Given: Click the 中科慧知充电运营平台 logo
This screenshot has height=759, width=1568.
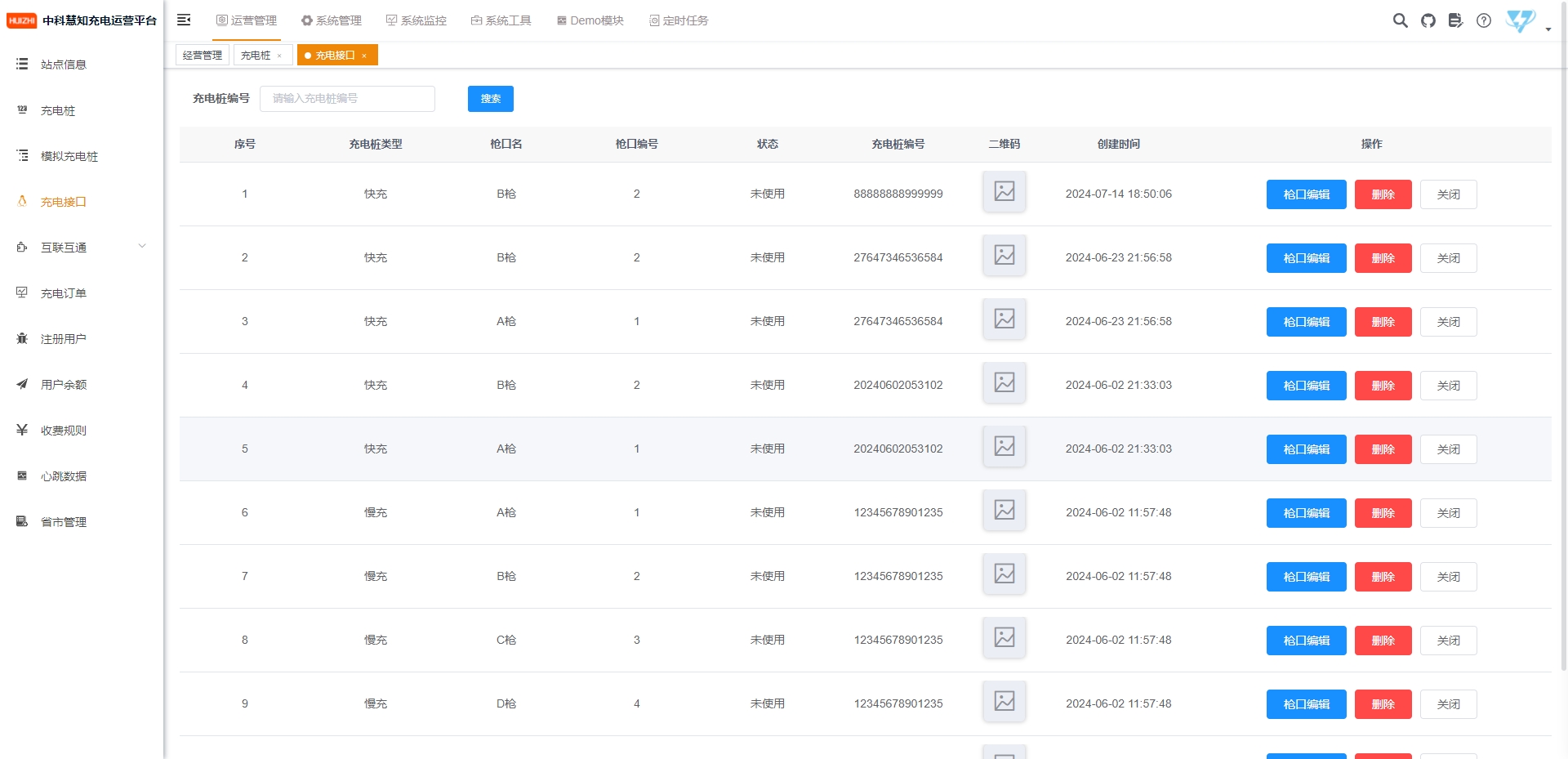Looking at the screenshot, I should pyautogui.click(x=82, y=20).
